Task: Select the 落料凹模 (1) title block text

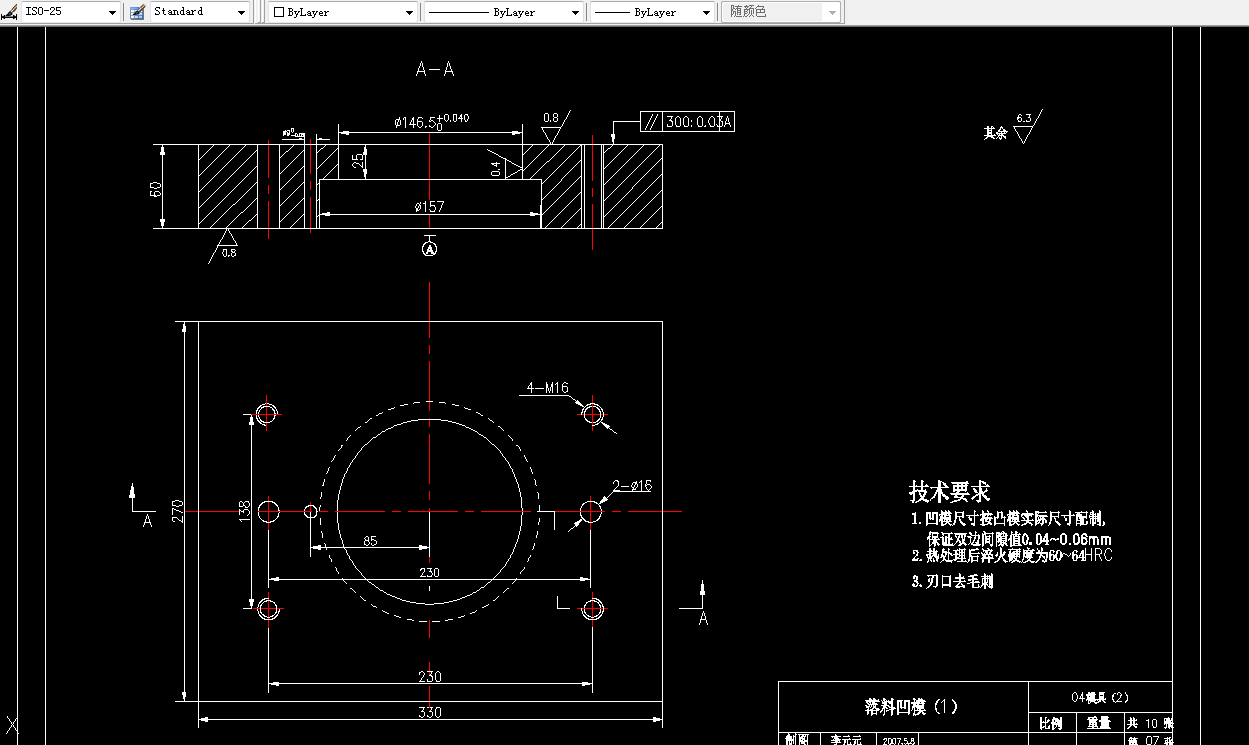Action: (x=911, y=706)
